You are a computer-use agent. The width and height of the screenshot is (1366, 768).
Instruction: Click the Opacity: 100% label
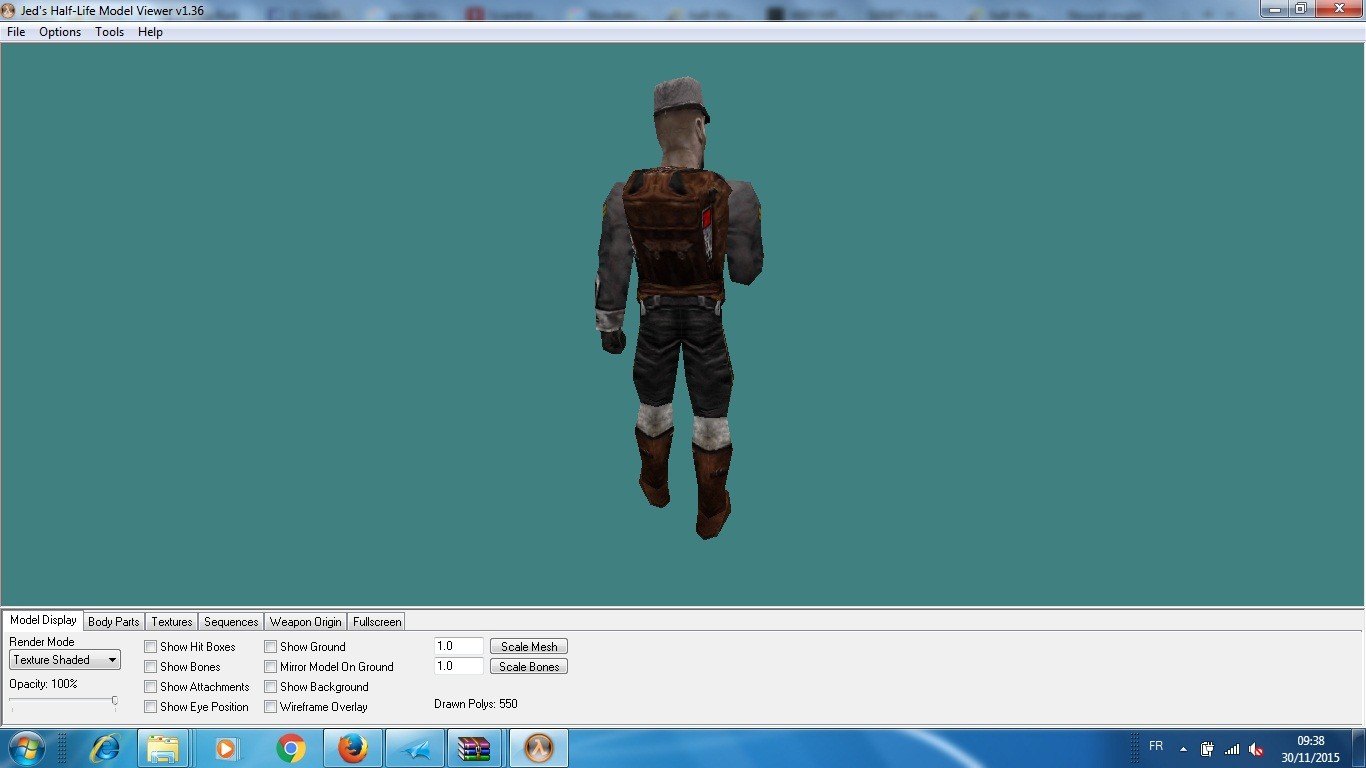tap(43, 684)
